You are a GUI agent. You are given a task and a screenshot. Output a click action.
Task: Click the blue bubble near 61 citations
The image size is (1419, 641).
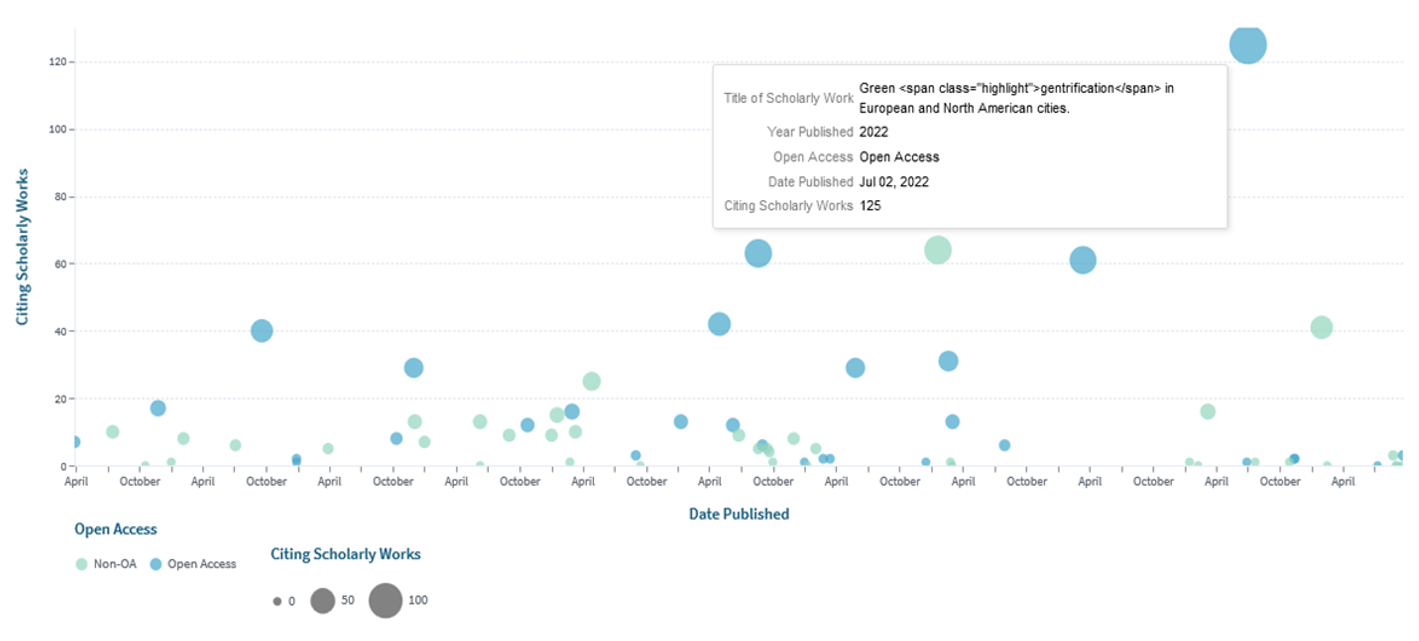(x=1082, y=260)
